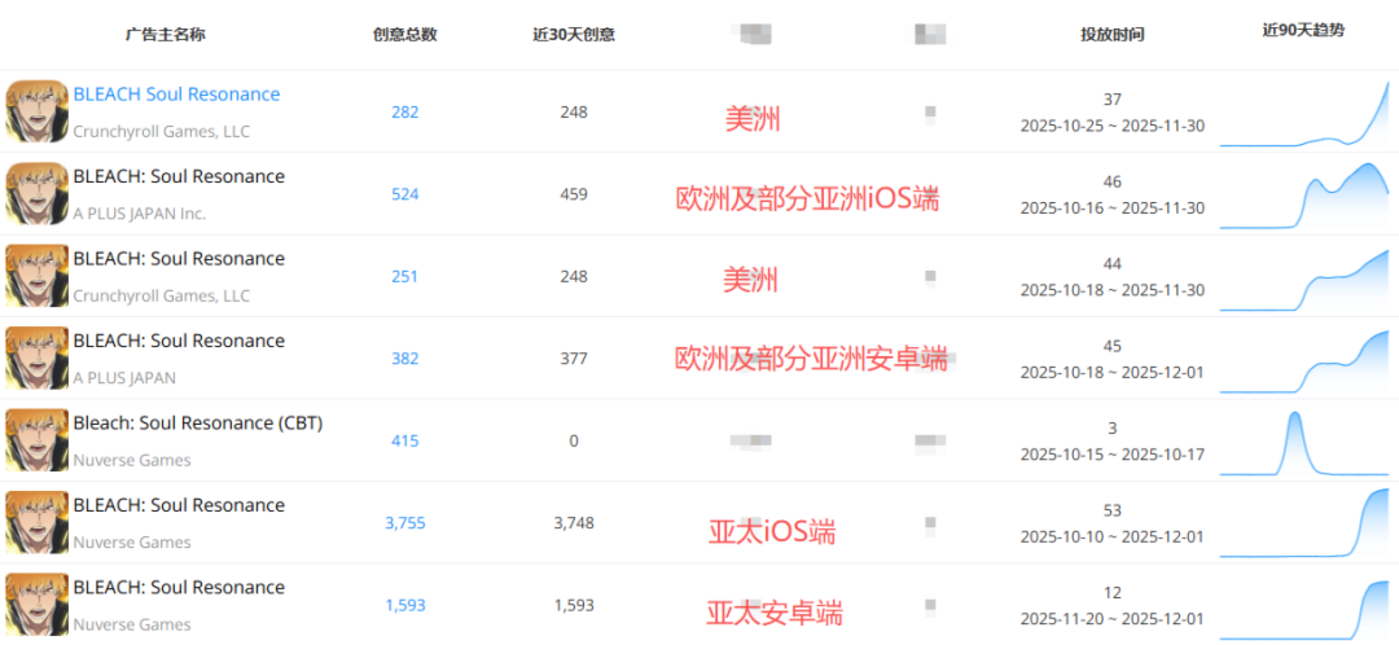Image resolution: width=1399 pixels, height=645 pixels.
Task: Select app icon in row with 1,593 creatives
Action: [x=37, y=604]
